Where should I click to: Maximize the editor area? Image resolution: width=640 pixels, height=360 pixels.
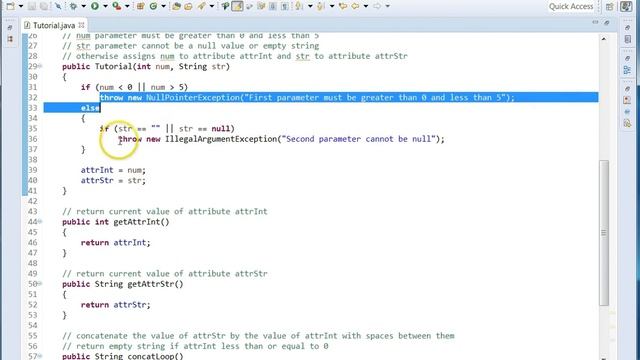coord(607,22)
